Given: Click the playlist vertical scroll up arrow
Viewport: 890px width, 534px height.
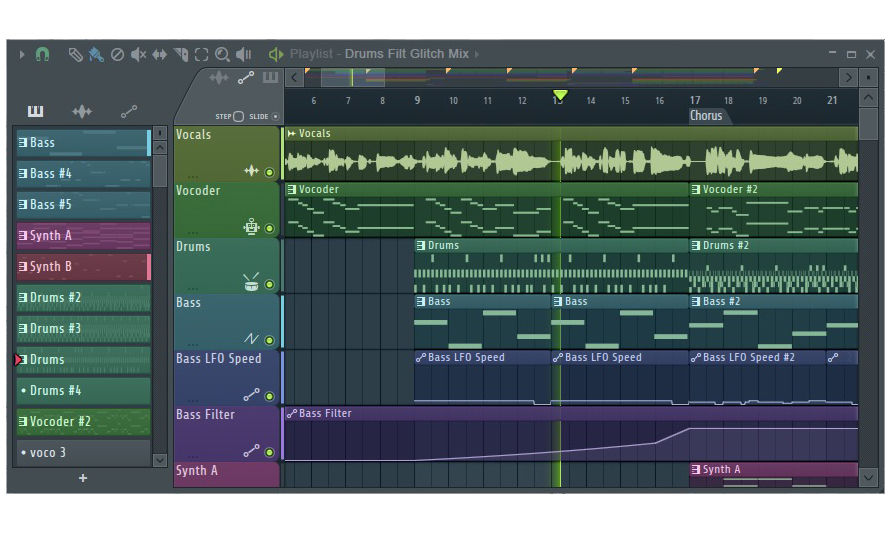Looking at the screenshot, I should tap(868, 98).
